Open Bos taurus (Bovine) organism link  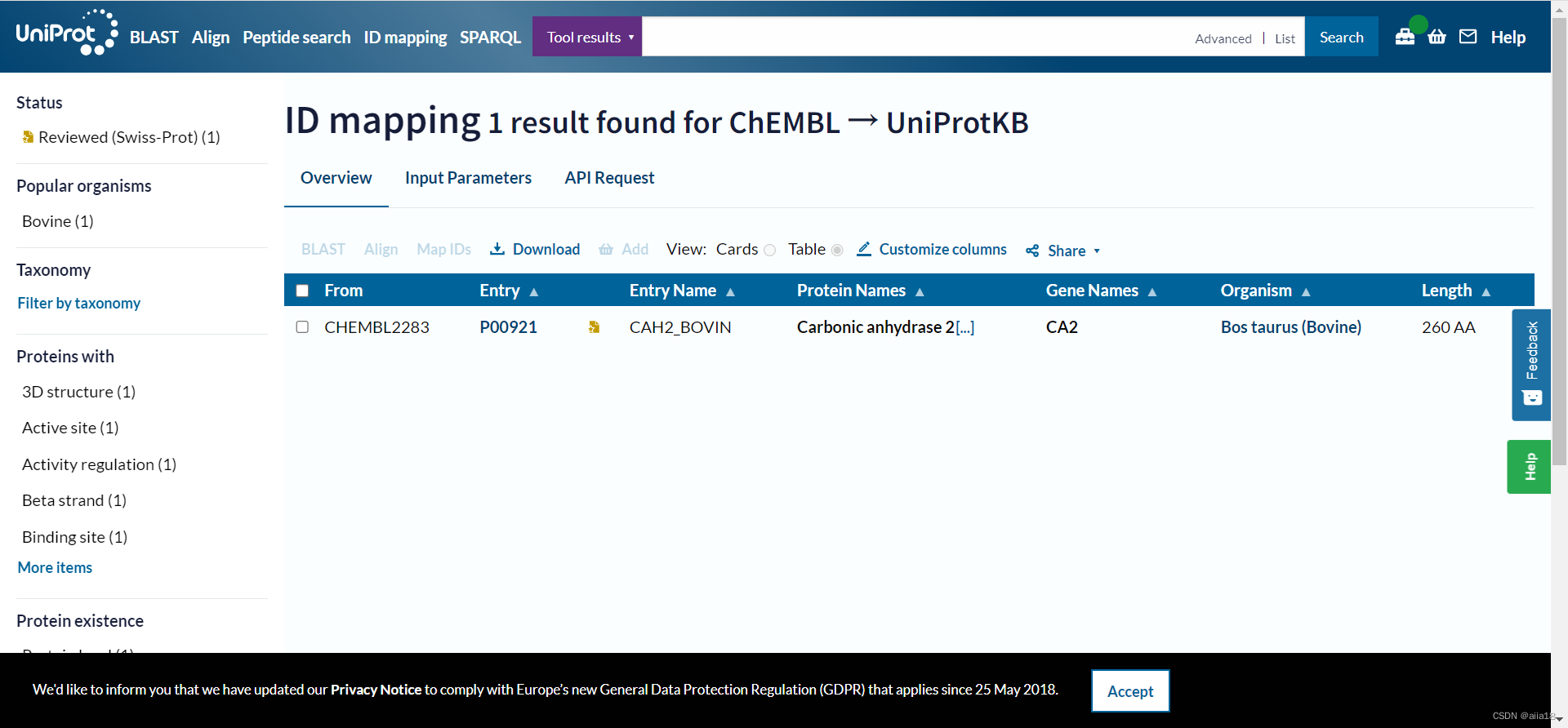[1290, 327]
